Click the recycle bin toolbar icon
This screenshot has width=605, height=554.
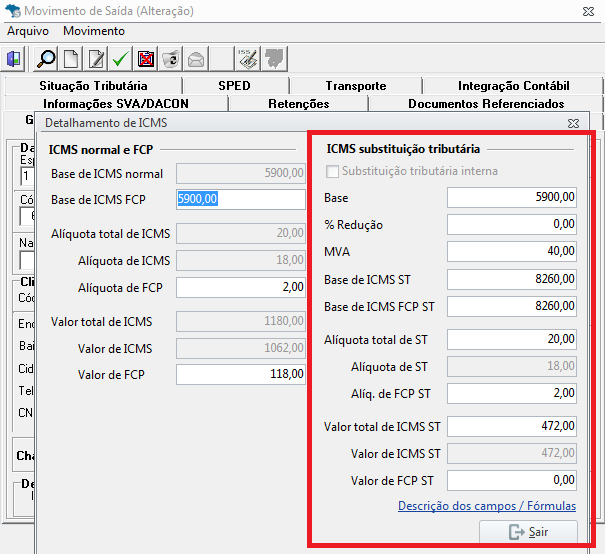[171, 59]
